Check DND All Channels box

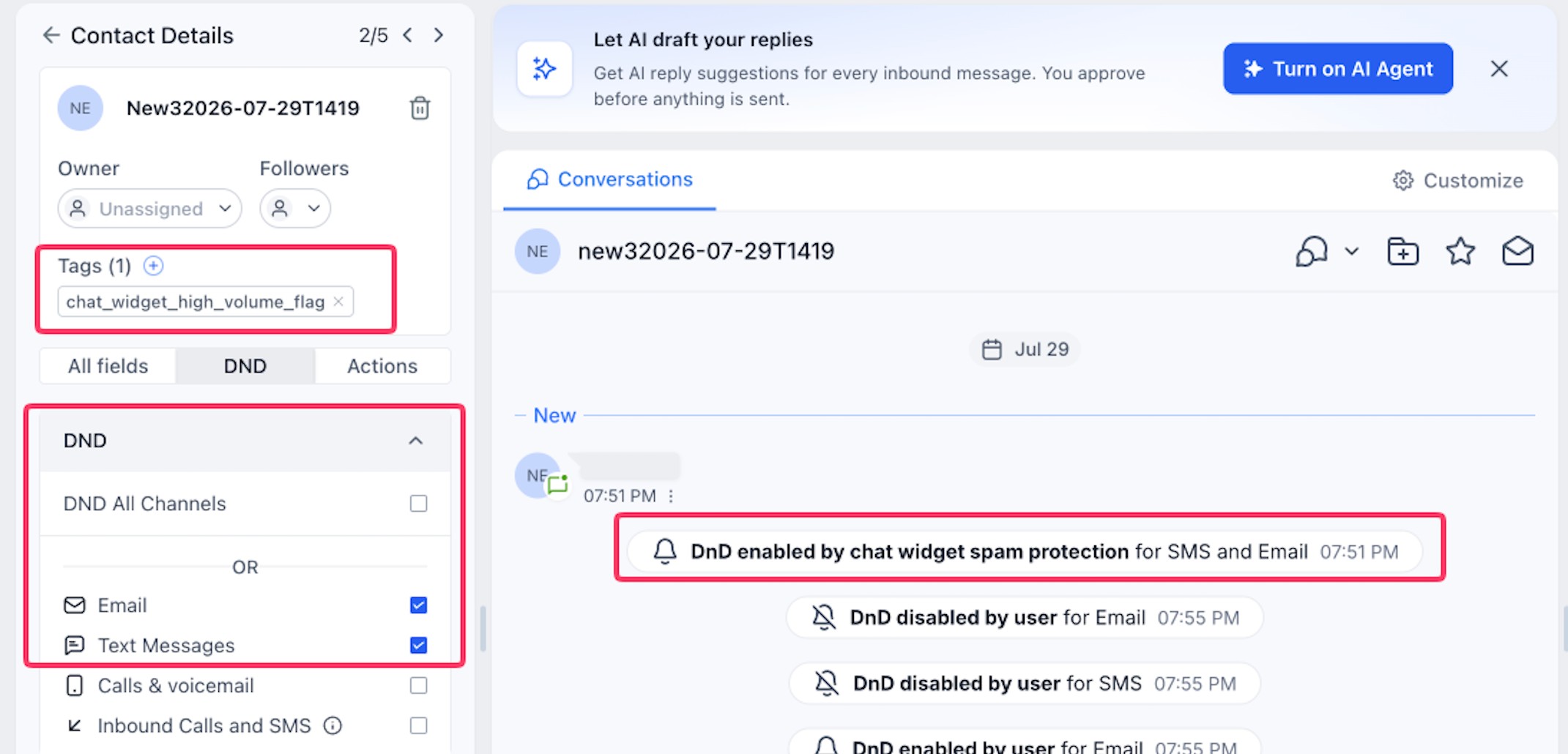[418, 504]
